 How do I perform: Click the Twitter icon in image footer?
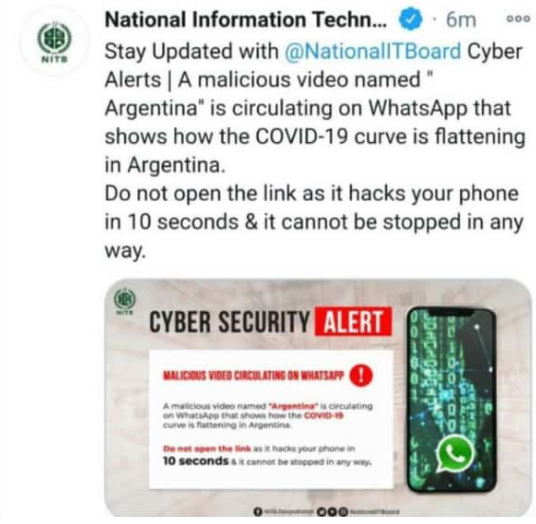tap(321, 512)
